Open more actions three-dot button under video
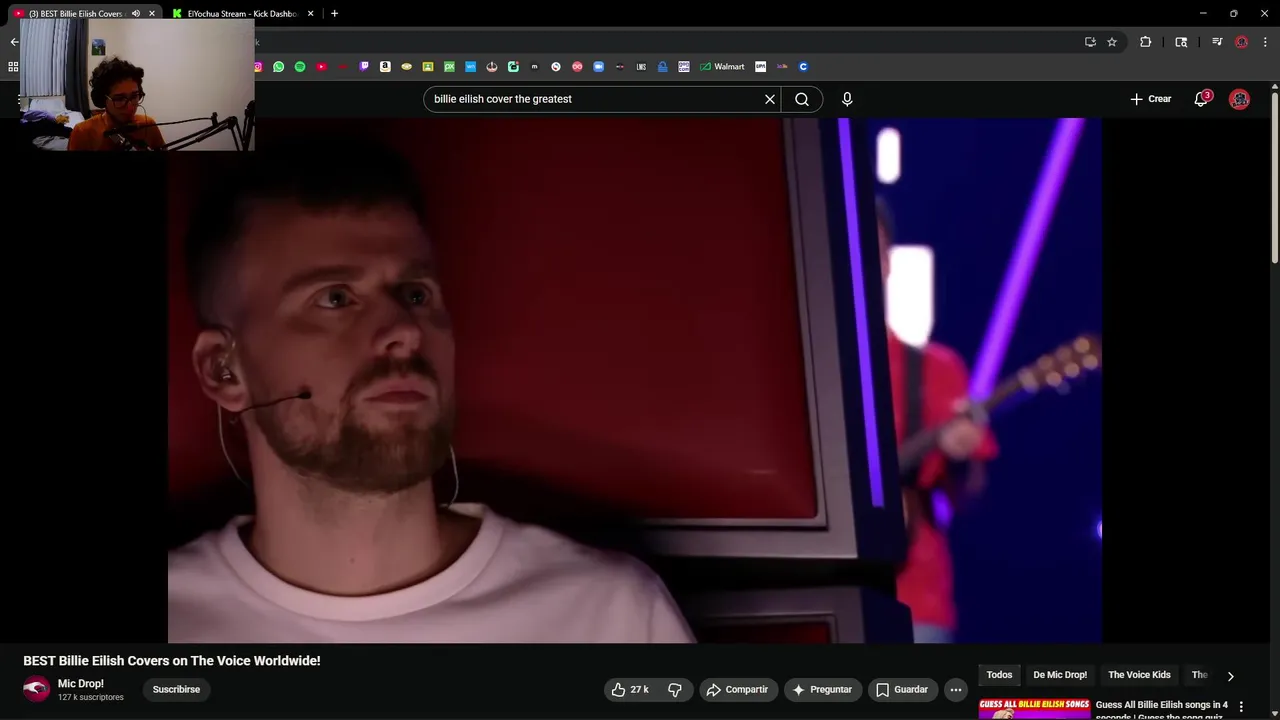The image size is (1280, 720). click(956, 690)
